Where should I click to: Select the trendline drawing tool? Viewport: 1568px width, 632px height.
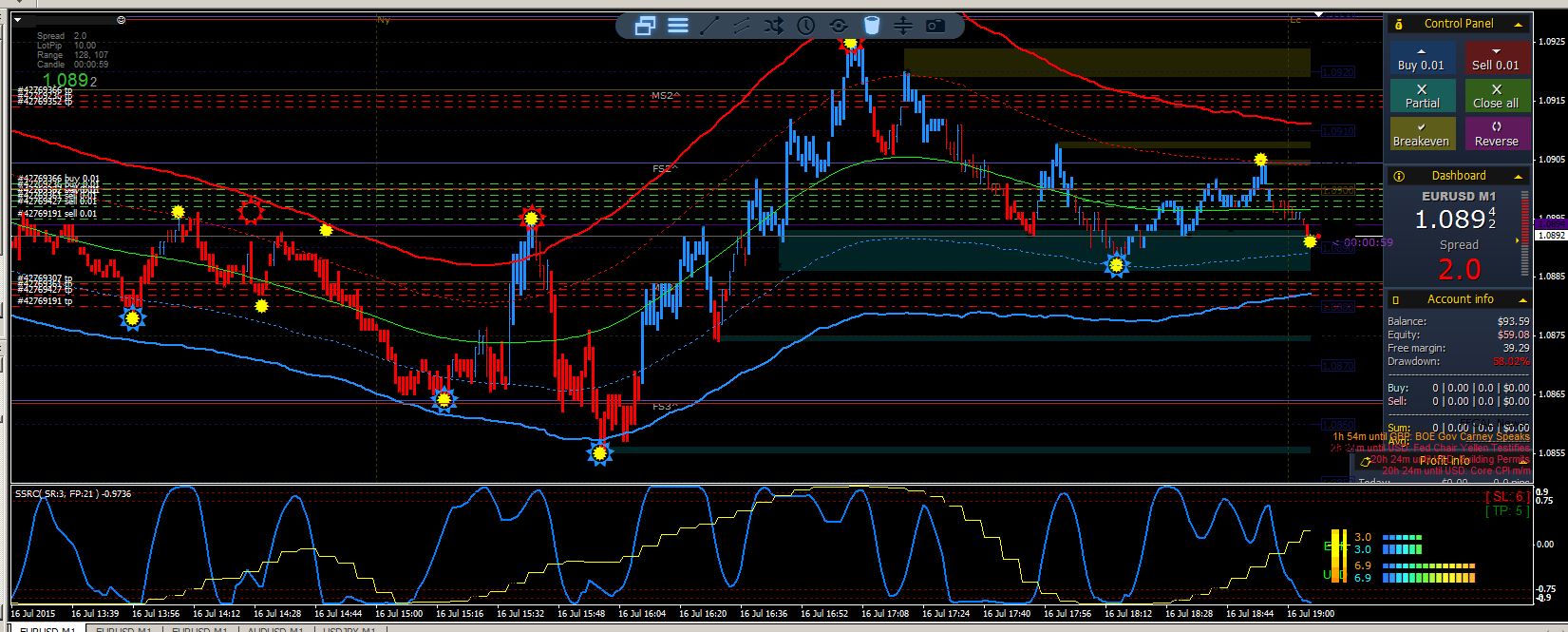pyautogui.click(x=710, y=26)
